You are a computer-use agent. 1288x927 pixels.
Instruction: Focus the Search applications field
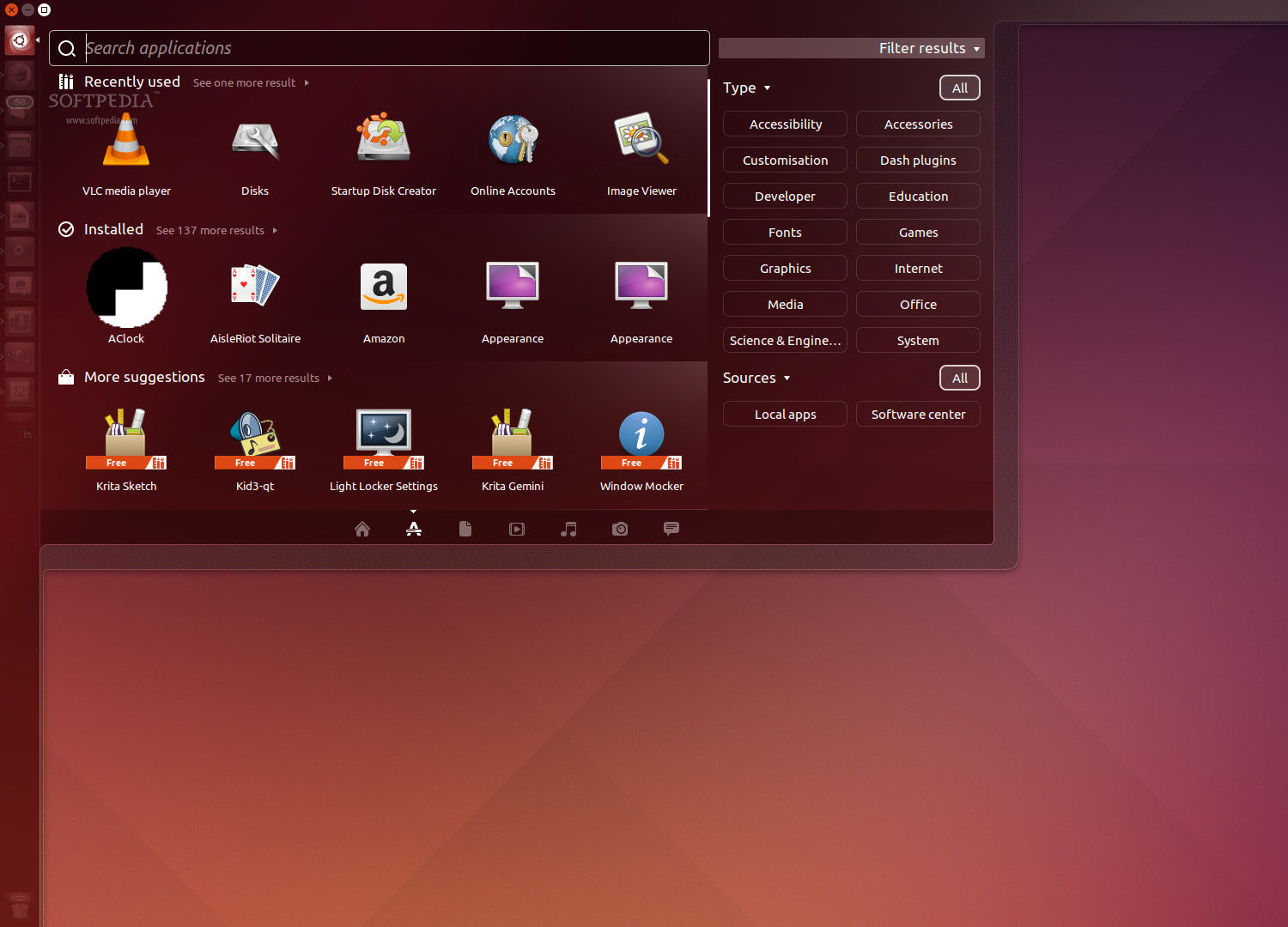380,48
